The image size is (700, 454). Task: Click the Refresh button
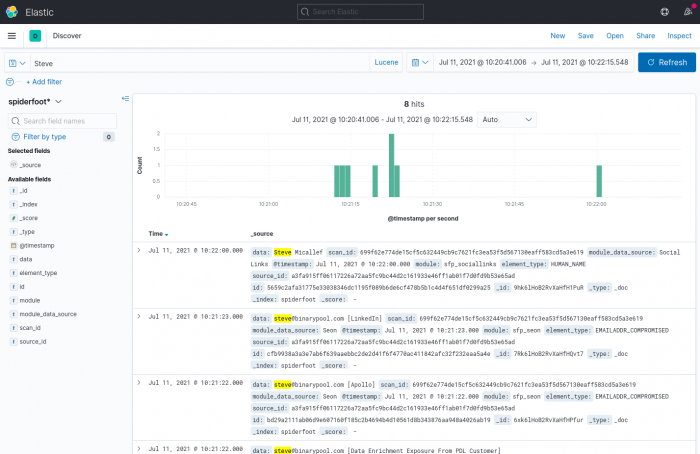pos(667,62)
